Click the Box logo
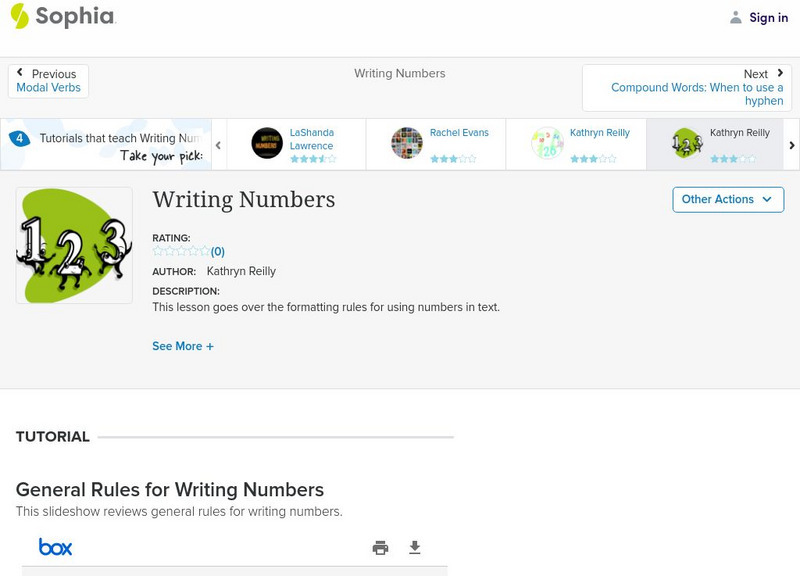The height and width of the screenshot is (576, 800). 55,547
